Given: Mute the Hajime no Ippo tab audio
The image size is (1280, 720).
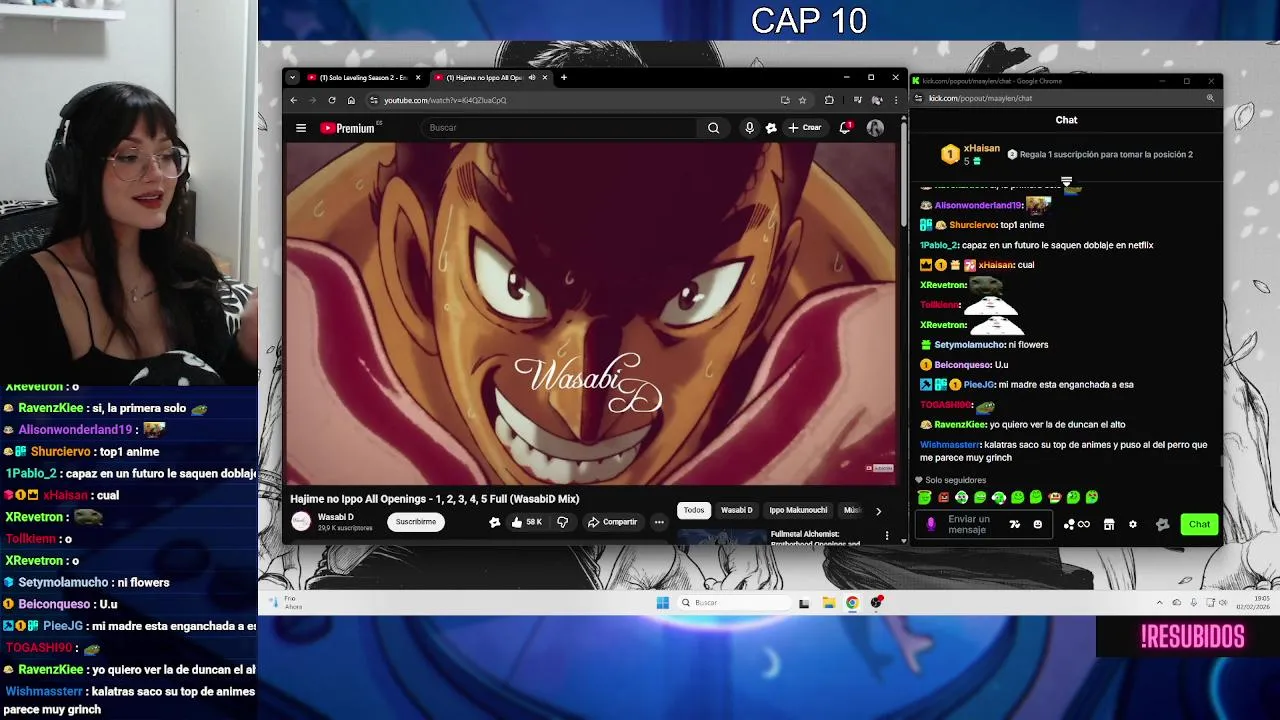Looking at the screenshot, I should point(532,77).
